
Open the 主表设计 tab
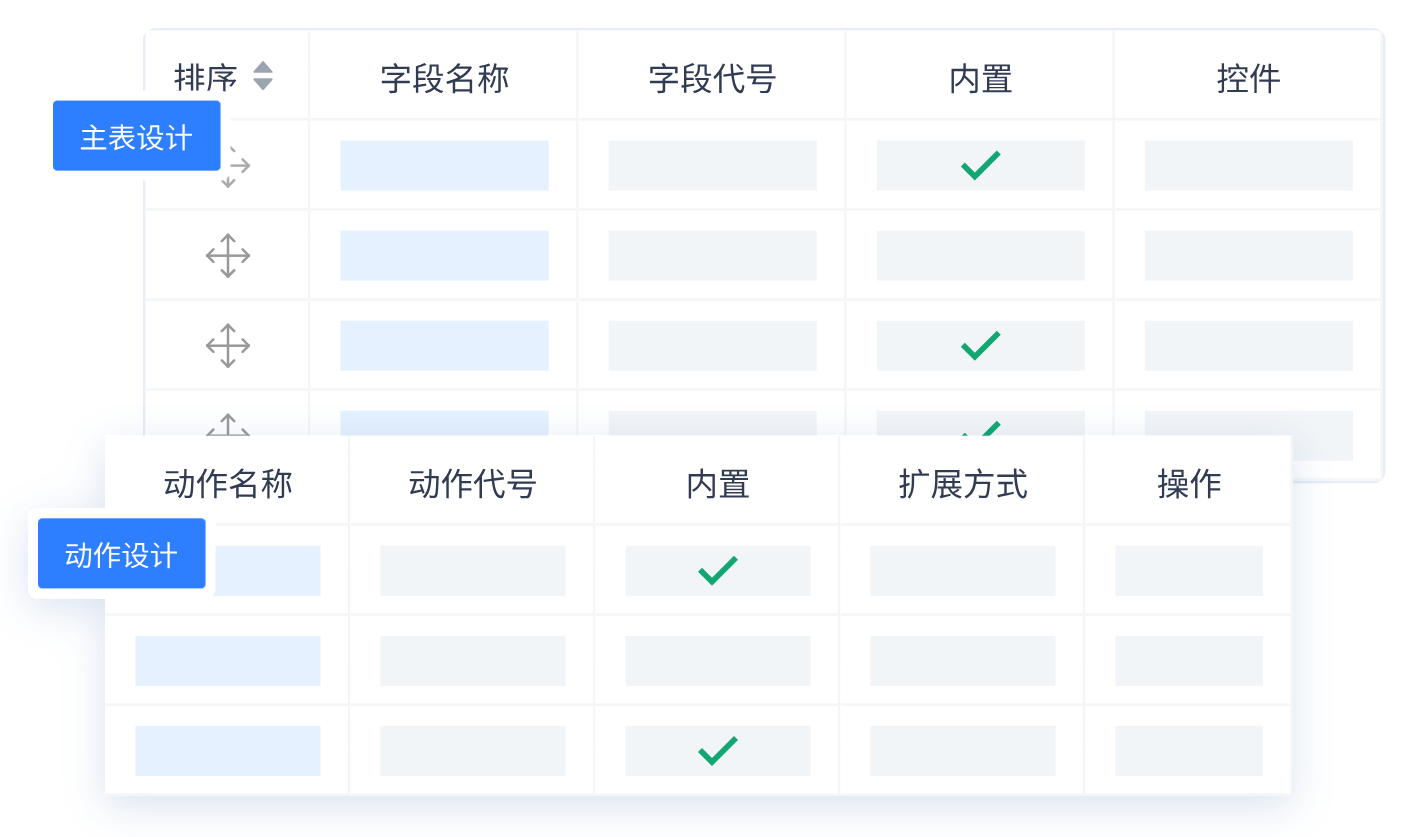[136, 136]
